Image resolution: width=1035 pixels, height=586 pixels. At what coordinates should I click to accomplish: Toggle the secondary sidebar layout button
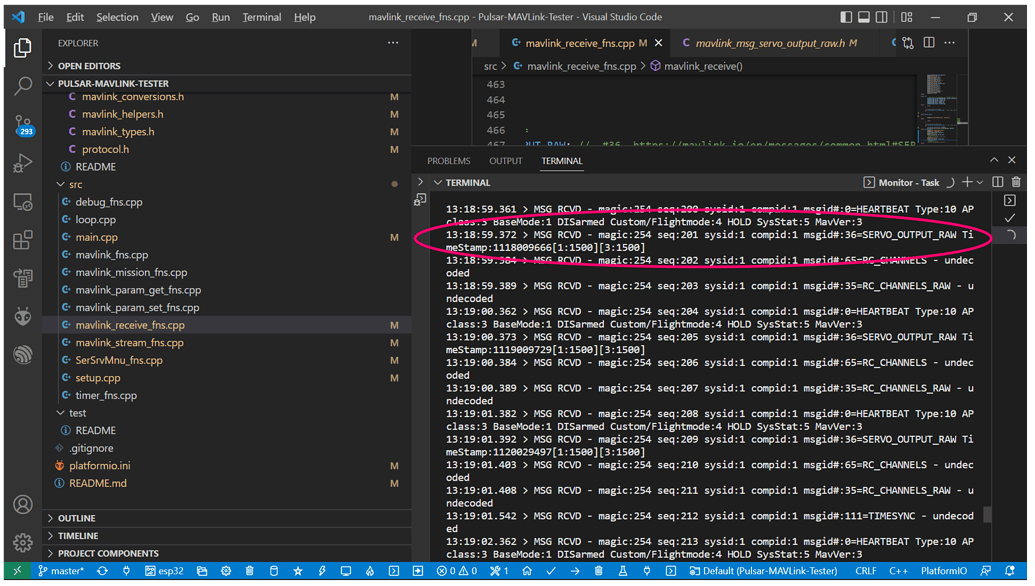[x=882, y=17]
